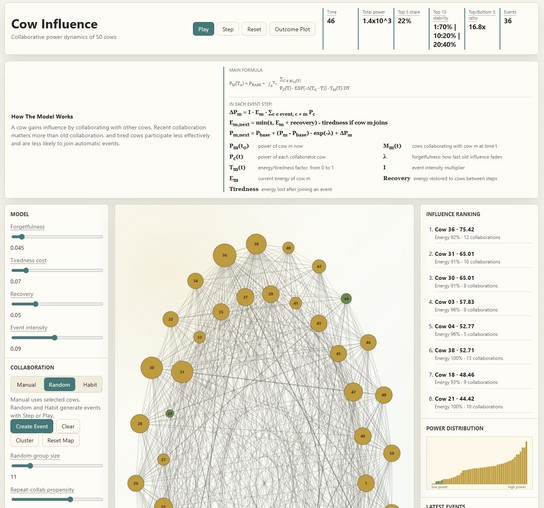
Task: Click the Events stat value 36
Action: [x=508, y=21]
